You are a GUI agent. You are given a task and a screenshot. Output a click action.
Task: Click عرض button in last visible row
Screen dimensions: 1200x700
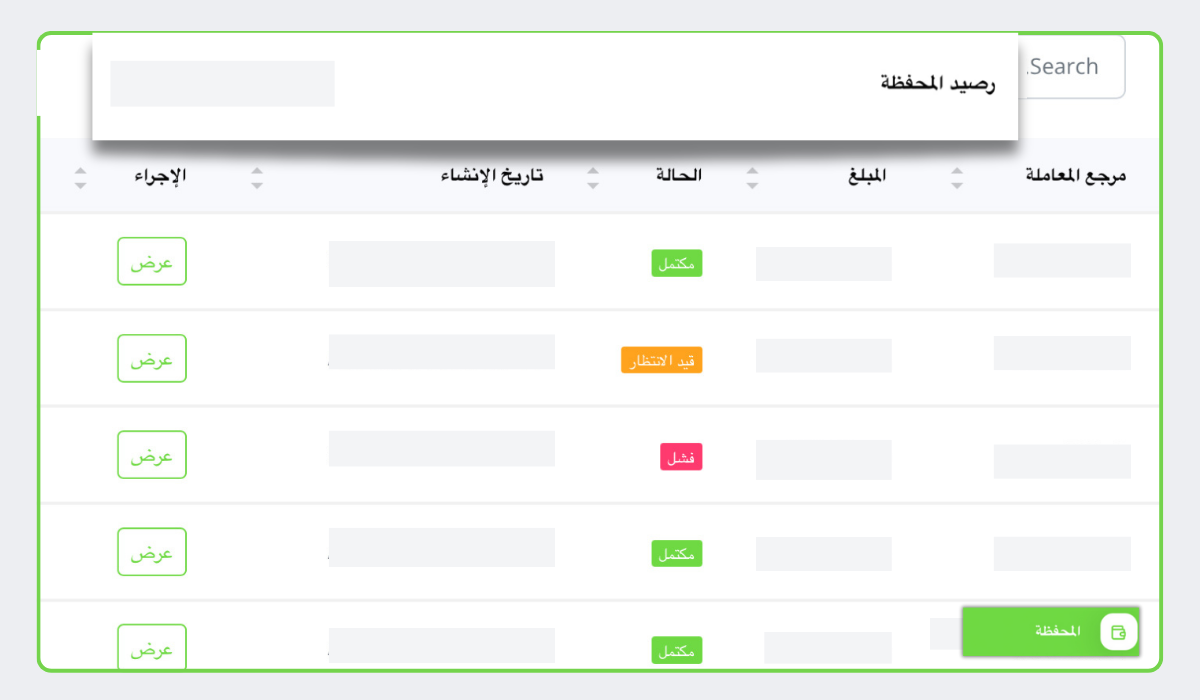152,648
